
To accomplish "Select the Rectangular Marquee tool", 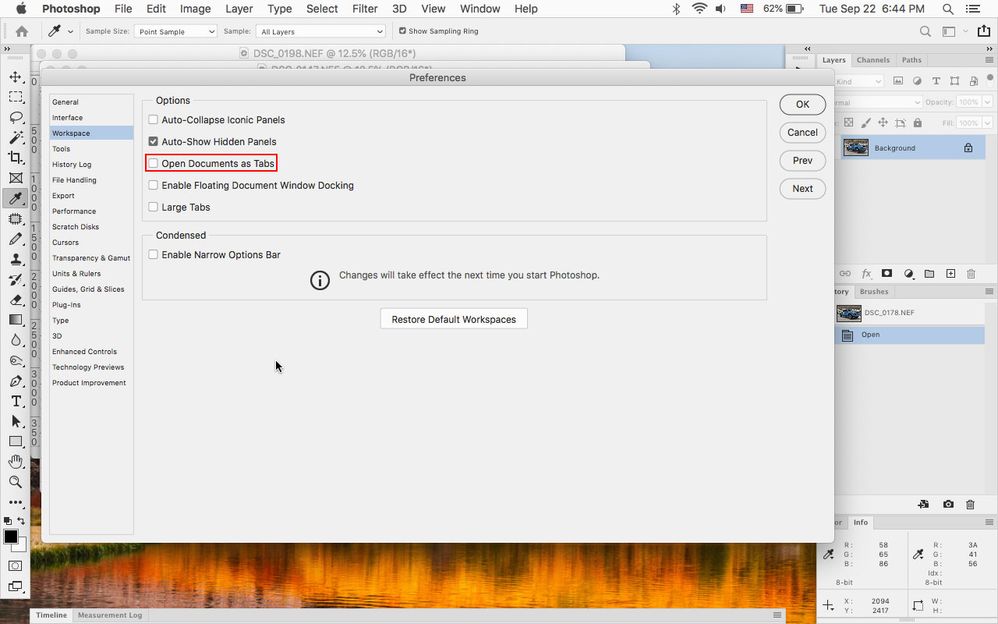I will (x=15, y=97).
